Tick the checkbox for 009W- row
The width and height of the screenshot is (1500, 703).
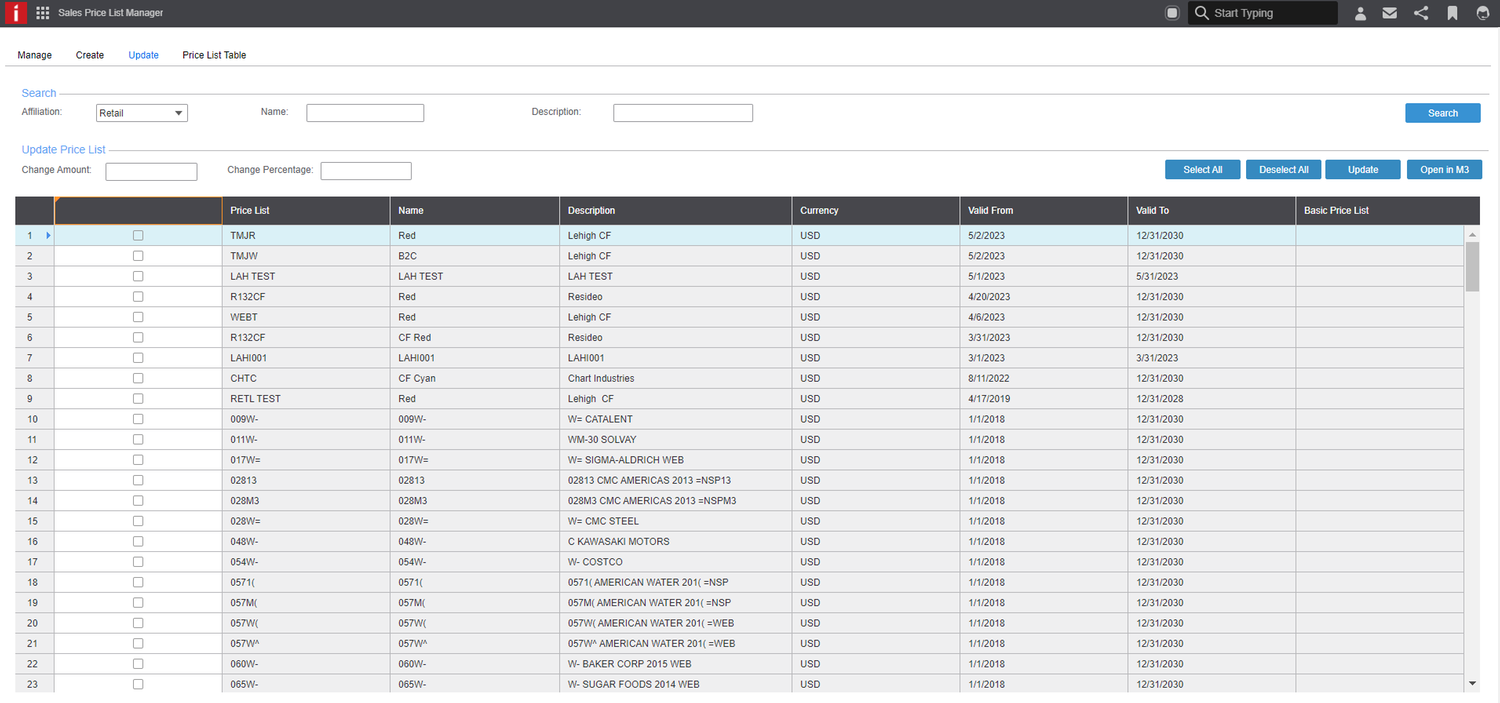pyautogui.click(x=138, y=419)
